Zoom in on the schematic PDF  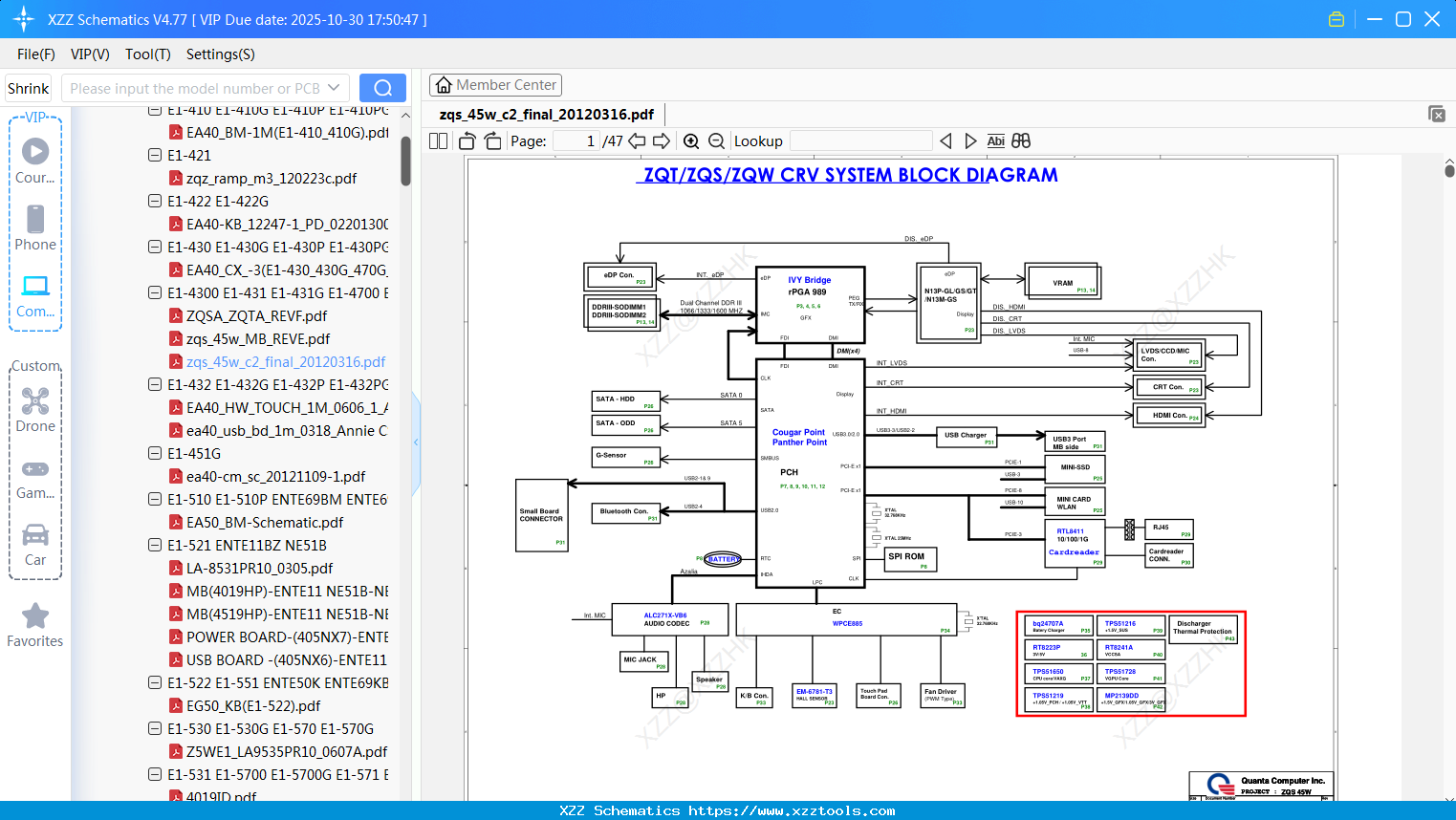(691, 140)
